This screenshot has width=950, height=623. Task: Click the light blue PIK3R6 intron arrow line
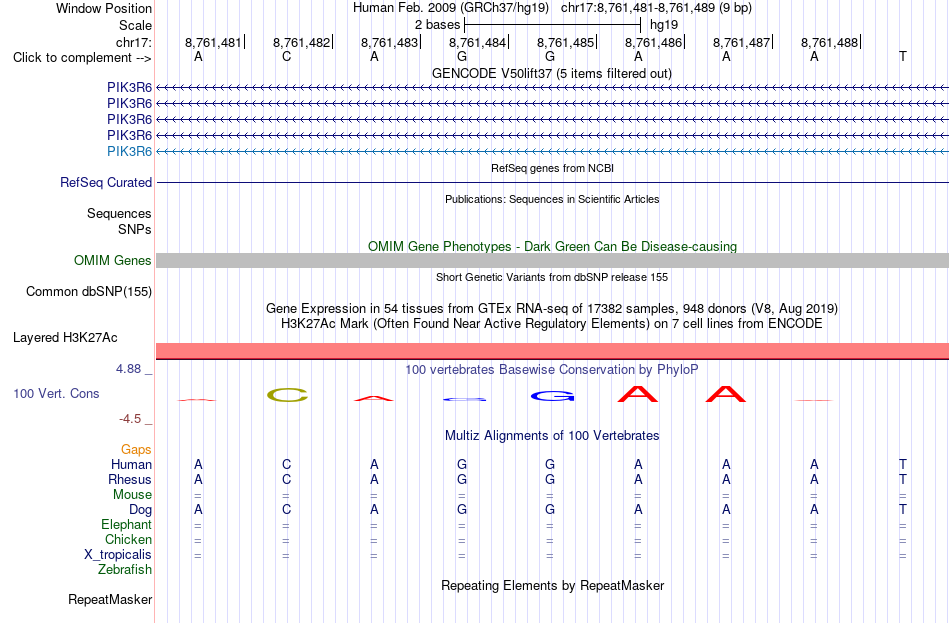(x=553, y=152)
